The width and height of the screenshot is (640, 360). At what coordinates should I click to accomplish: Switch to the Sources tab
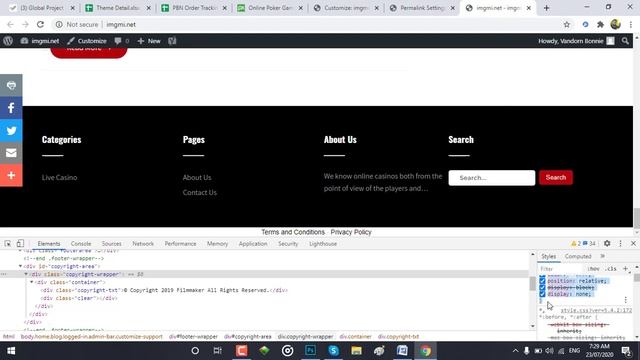pyautogui.click(x=111, y=244)
